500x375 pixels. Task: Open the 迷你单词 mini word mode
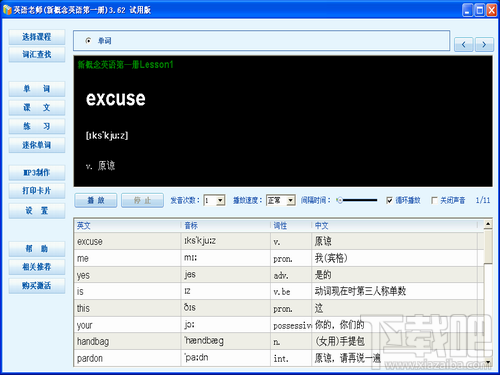[x=37, y=145]
